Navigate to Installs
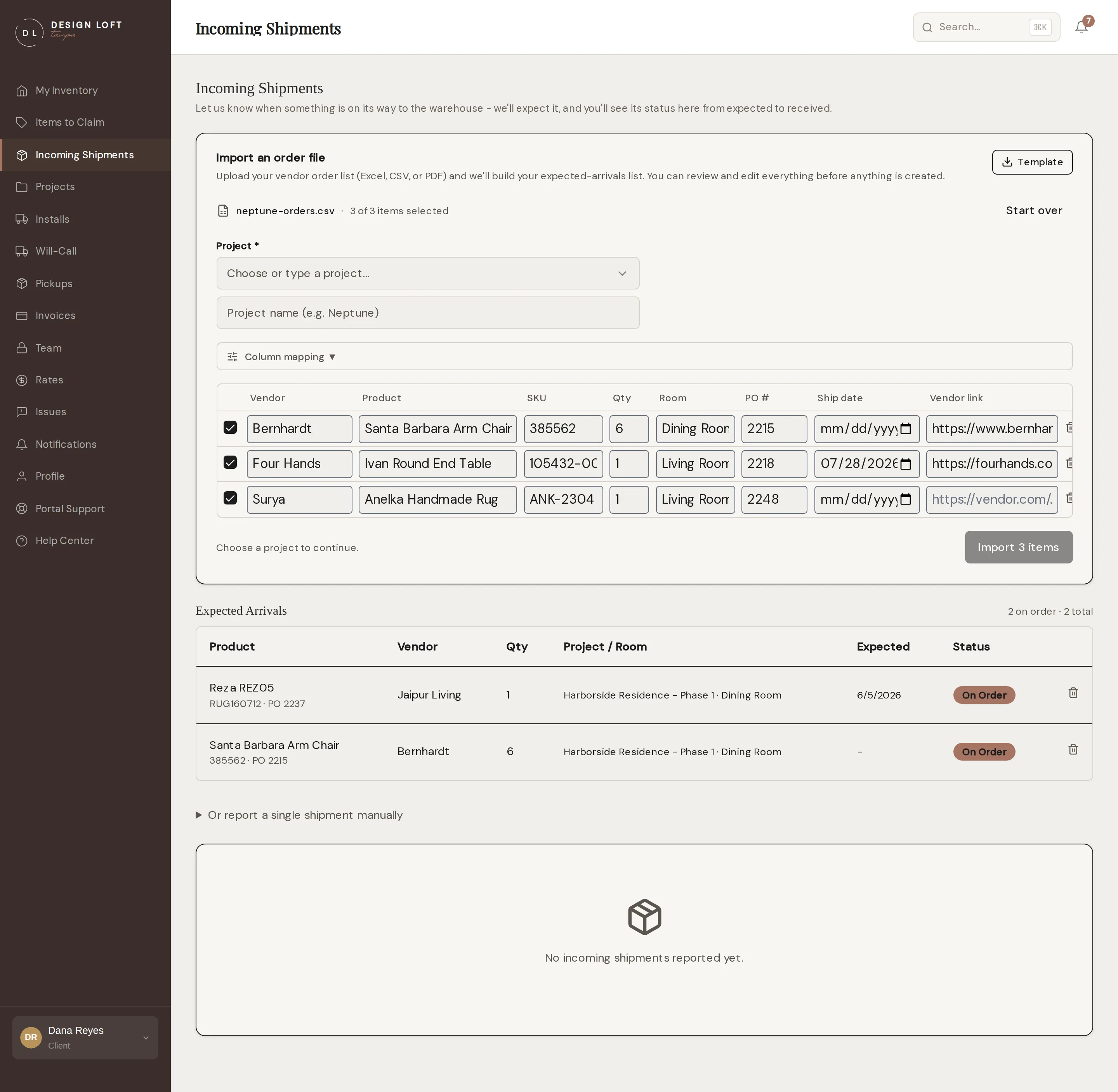Screen dimensions: 1118x1092 point(85,219)
